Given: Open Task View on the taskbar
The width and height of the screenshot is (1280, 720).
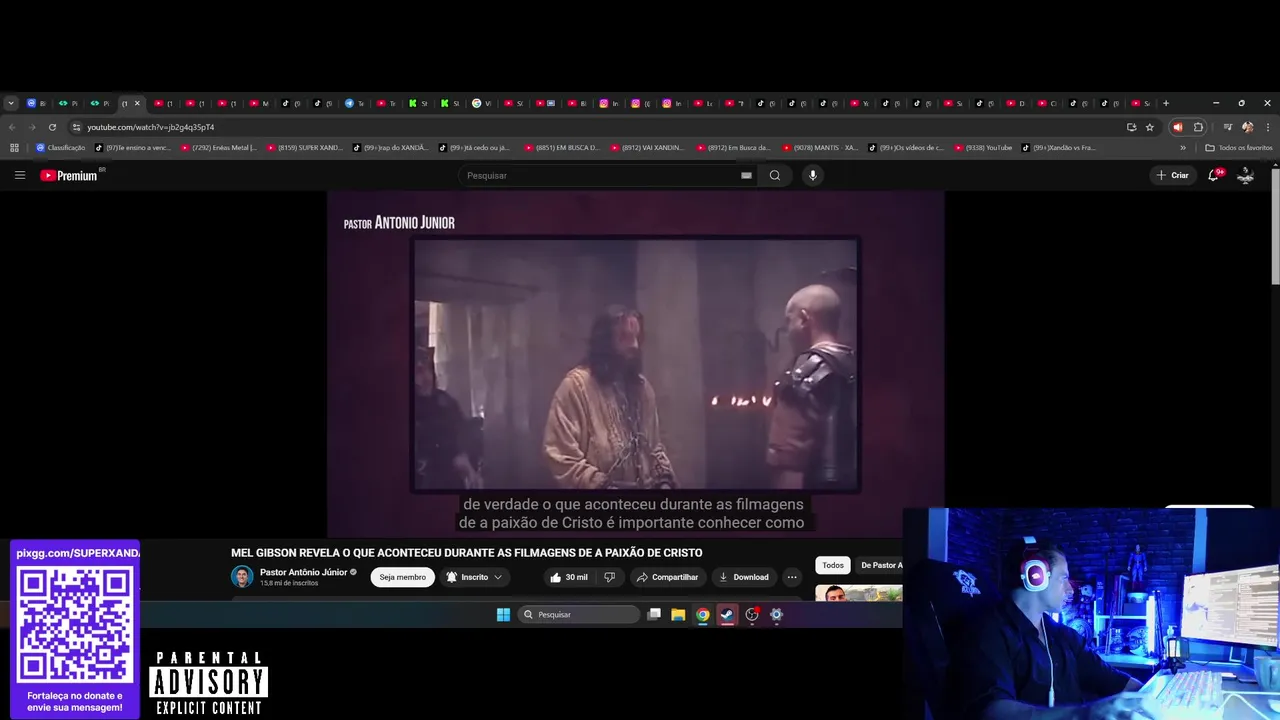Looking at the screenshot, I should [654, 614].
